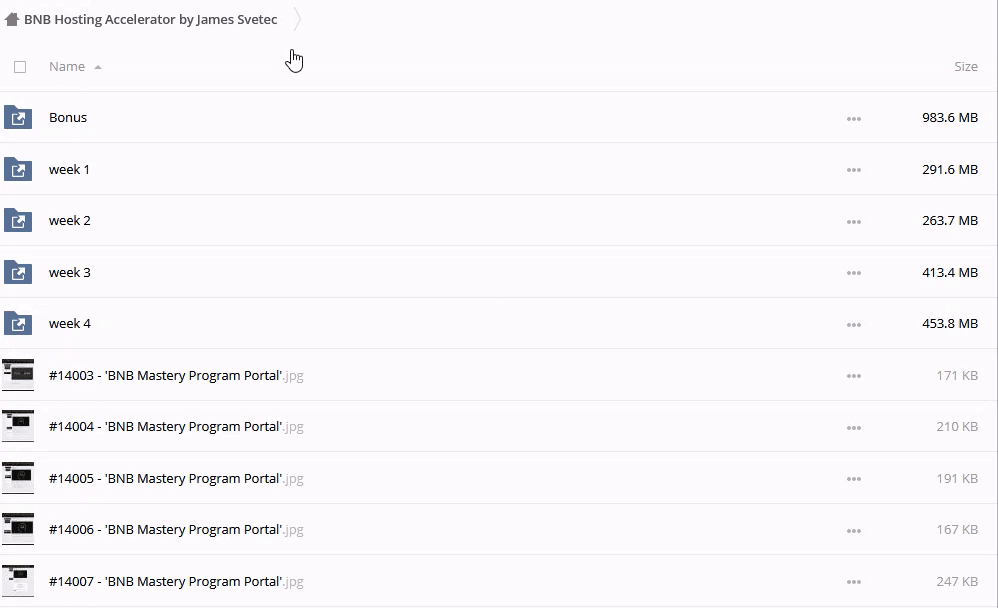Click the week 2 folder icon
This screenshot has width=998, height=608.
pyautogui.click(x=18, y=221)
